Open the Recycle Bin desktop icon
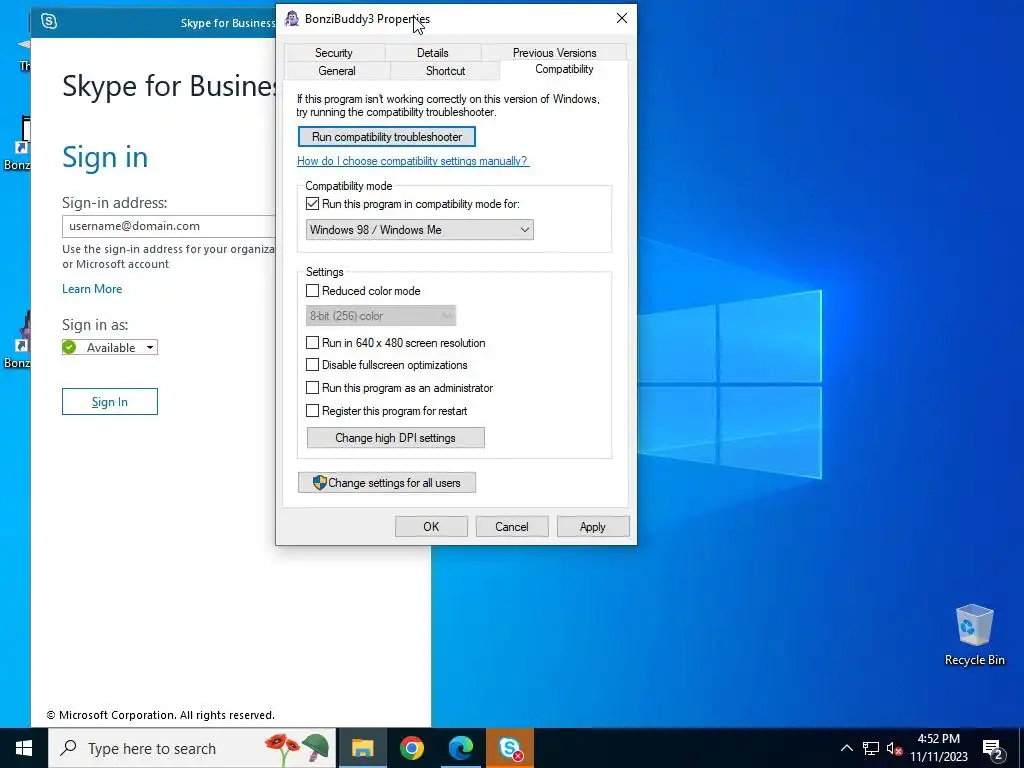The height and width of the screenshot is (768, 1024). (974, 635)
